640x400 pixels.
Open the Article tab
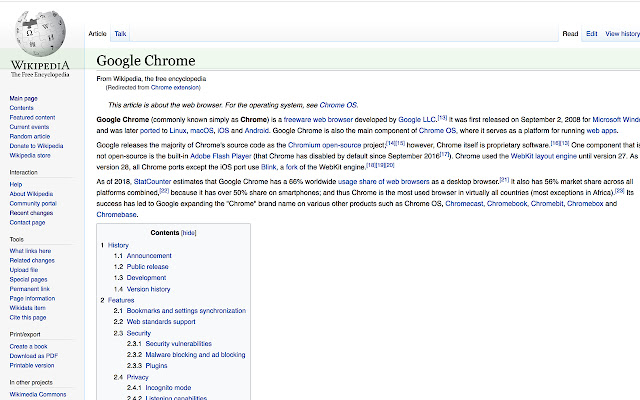coord(97,34)
